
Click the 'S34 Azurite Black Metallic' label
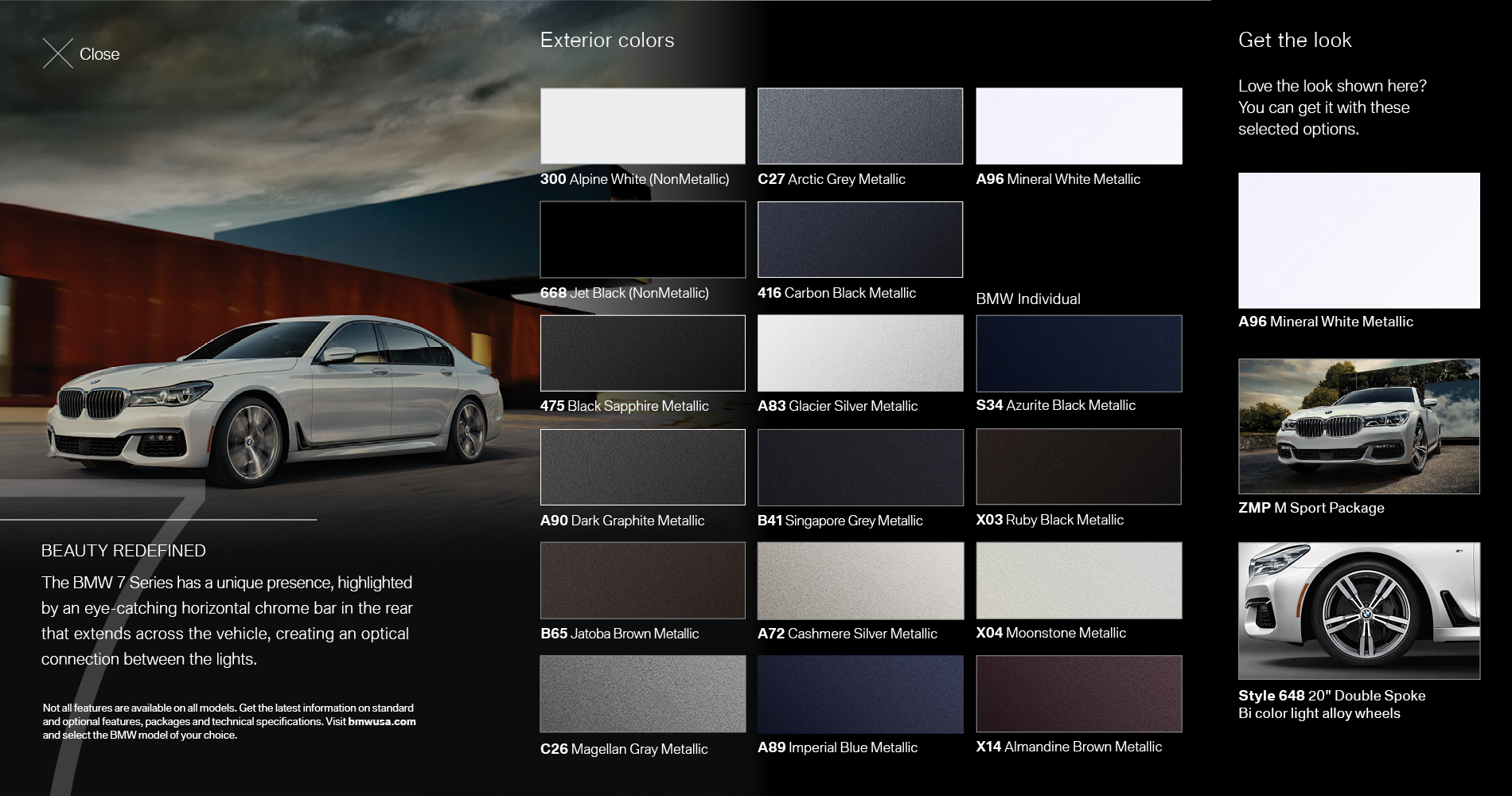click(1056, 405)
